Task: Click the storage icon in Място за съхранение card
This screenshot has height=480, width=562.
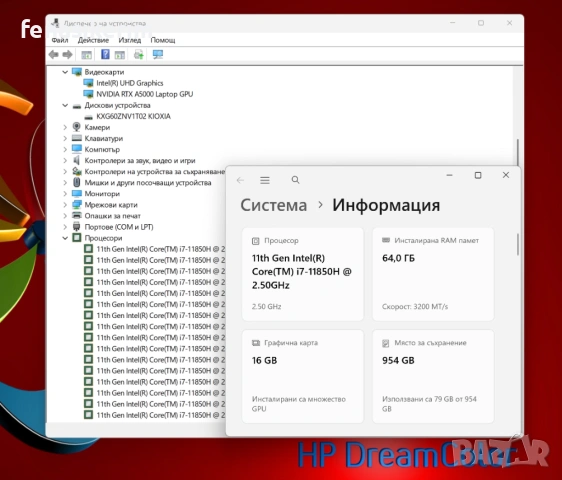Action: pos(386,343)
